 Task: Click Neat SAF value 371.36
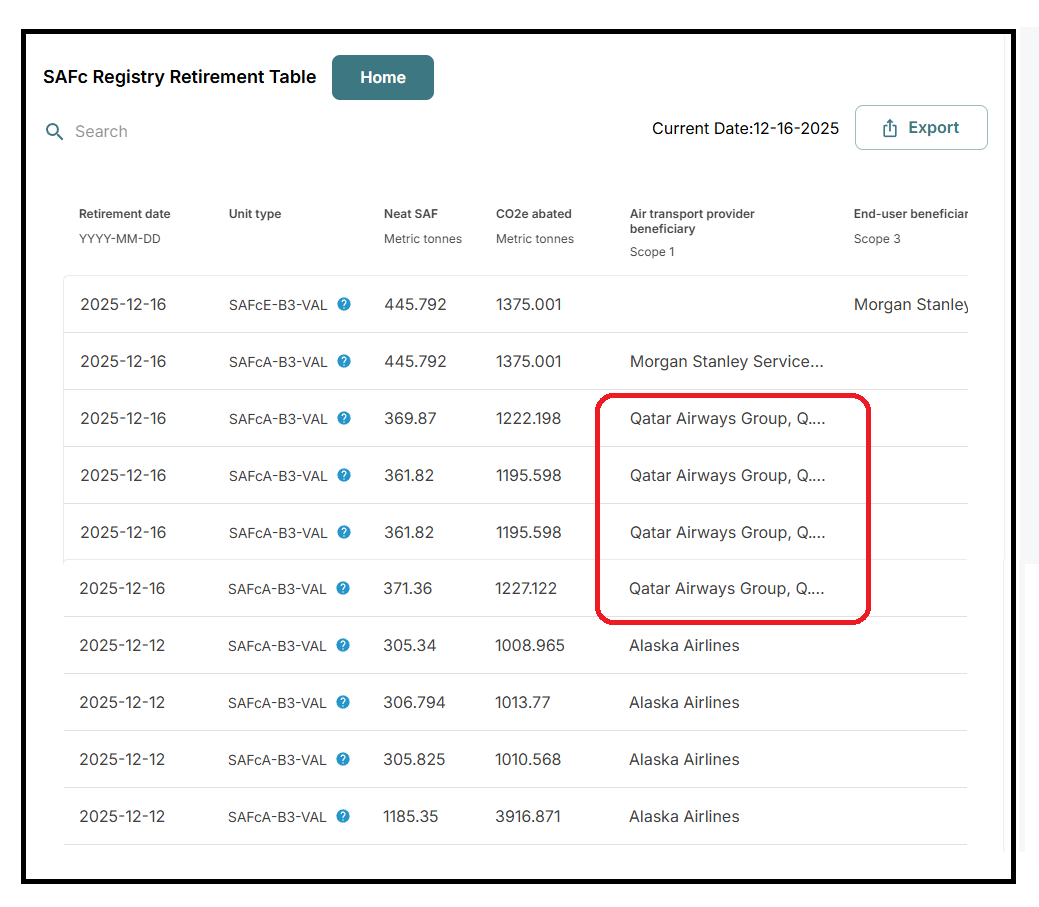(408, 588)
